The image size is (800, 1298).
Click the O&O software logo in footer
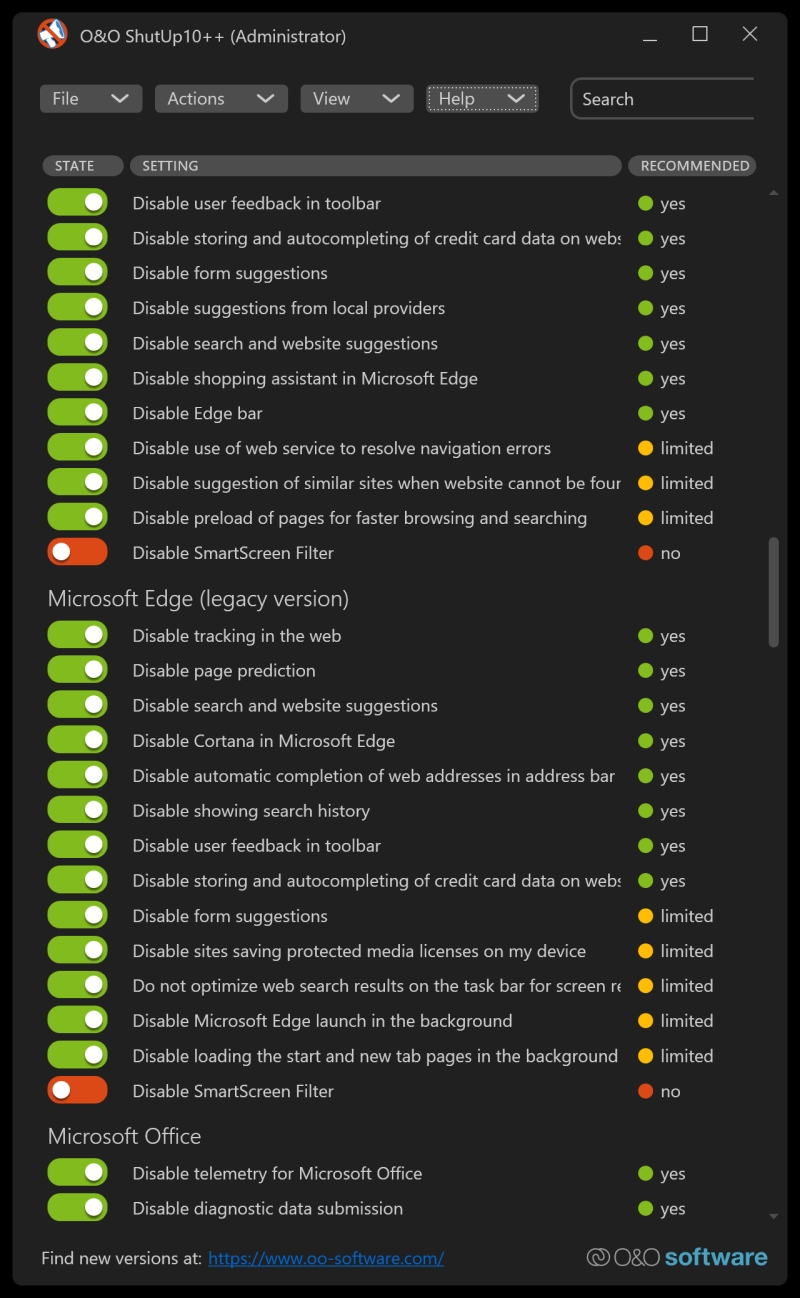[x=677, y=1257]
